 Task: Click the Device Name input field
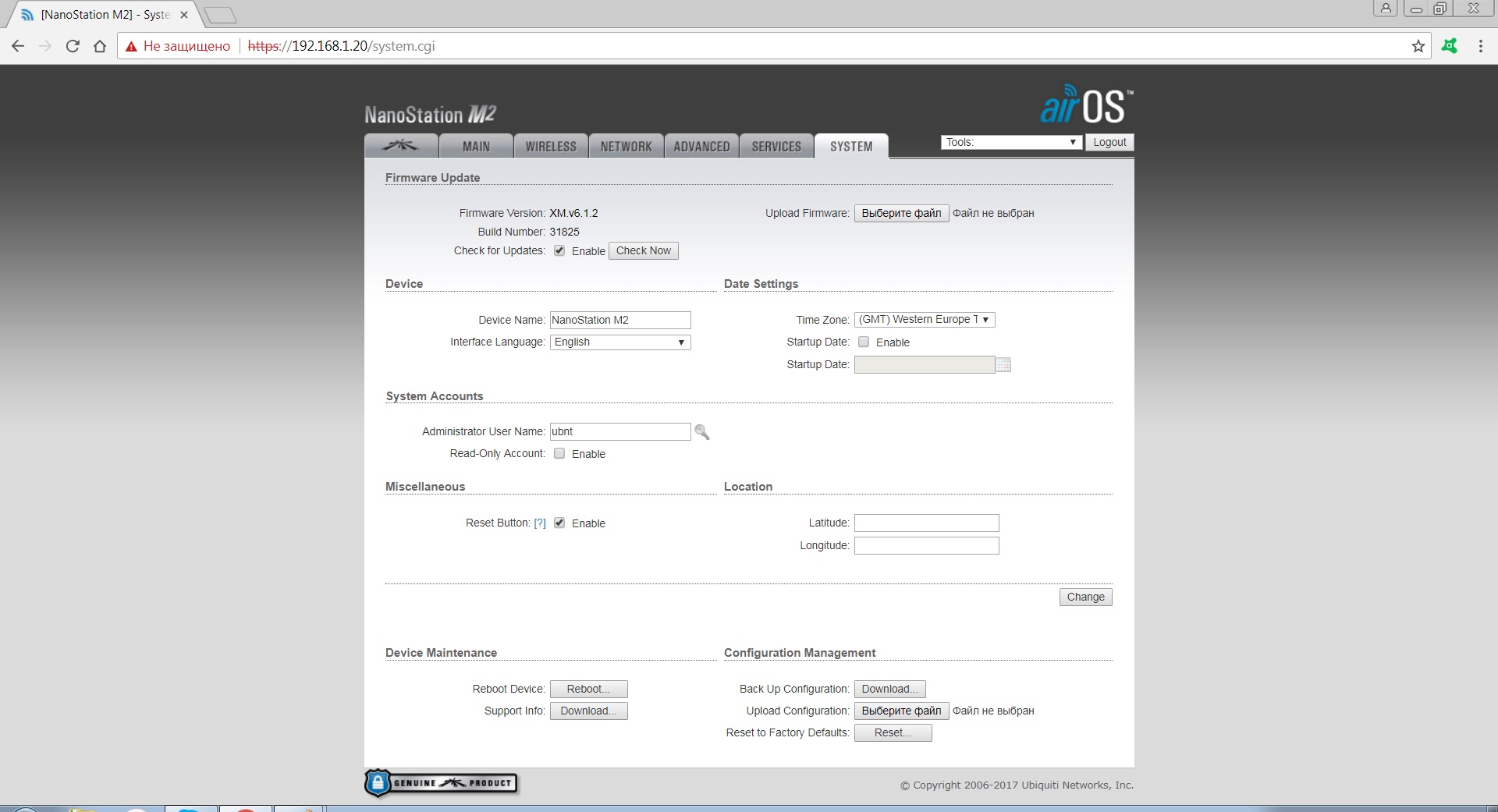pos(620,320)
